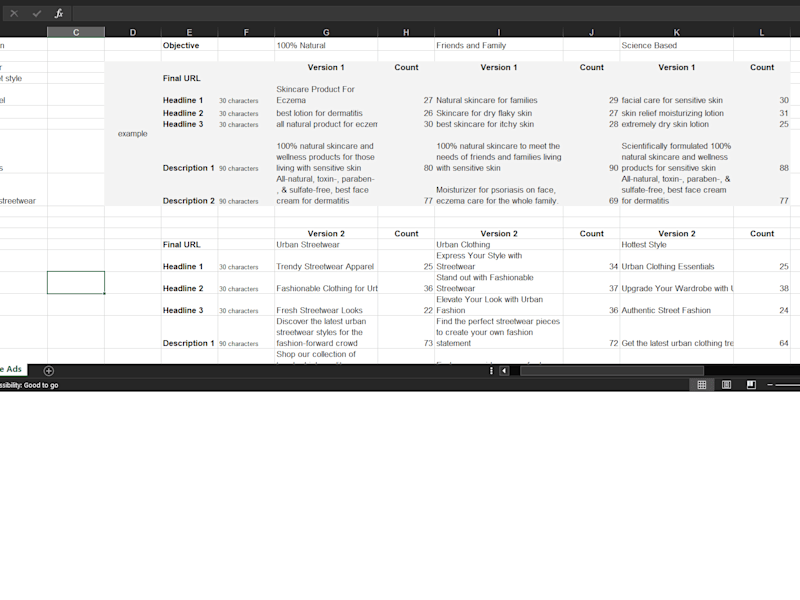Select column I header
Viewport: 800px width, 600px height.
(x=498, y=32)
